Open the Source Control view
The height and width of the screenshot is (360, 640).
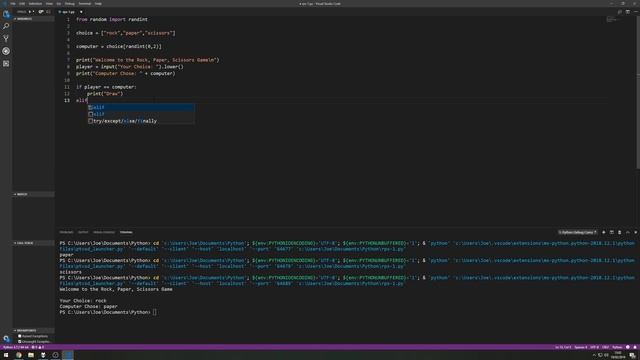pyautogui.click(x=6, y=39)
